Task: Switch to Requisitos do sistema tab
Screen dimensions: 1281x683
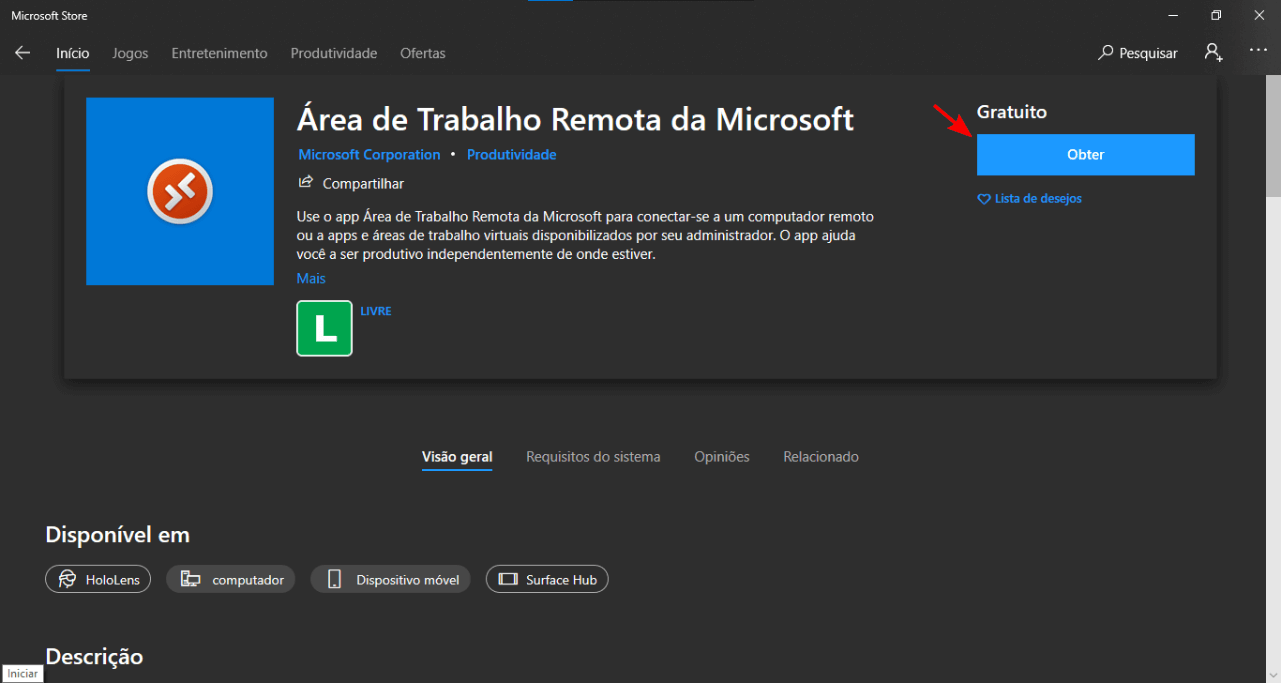Action: click(x=593, y=457)
